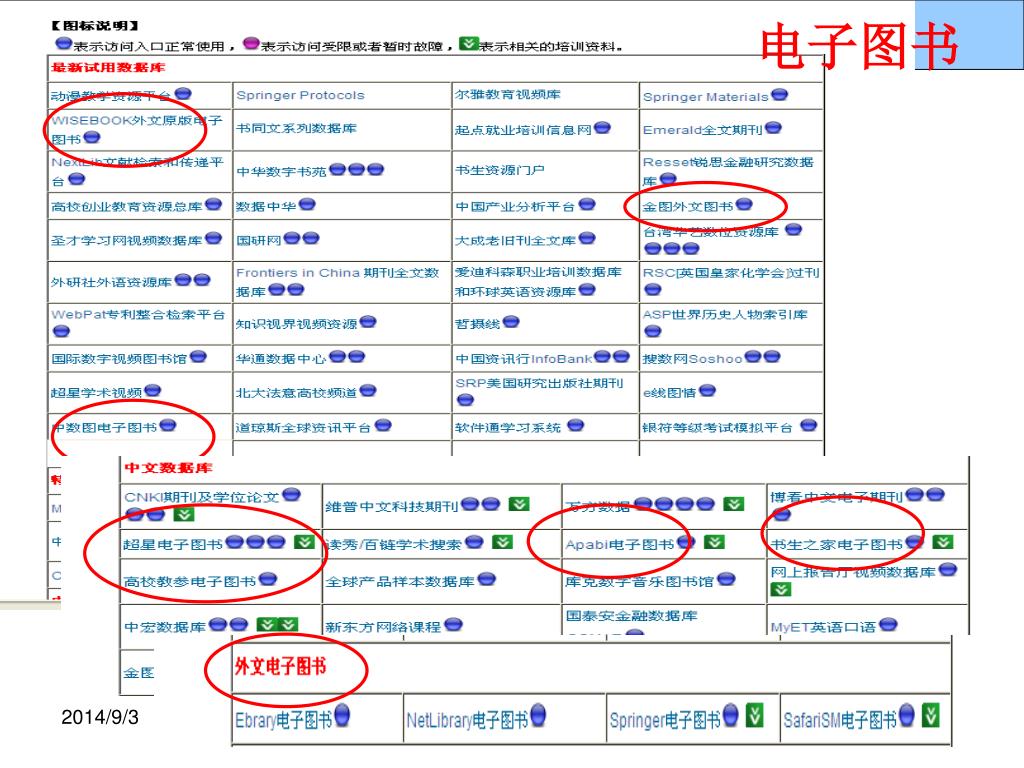Open the green training icon for Apabi电子图书

click(x=714, y=542)
